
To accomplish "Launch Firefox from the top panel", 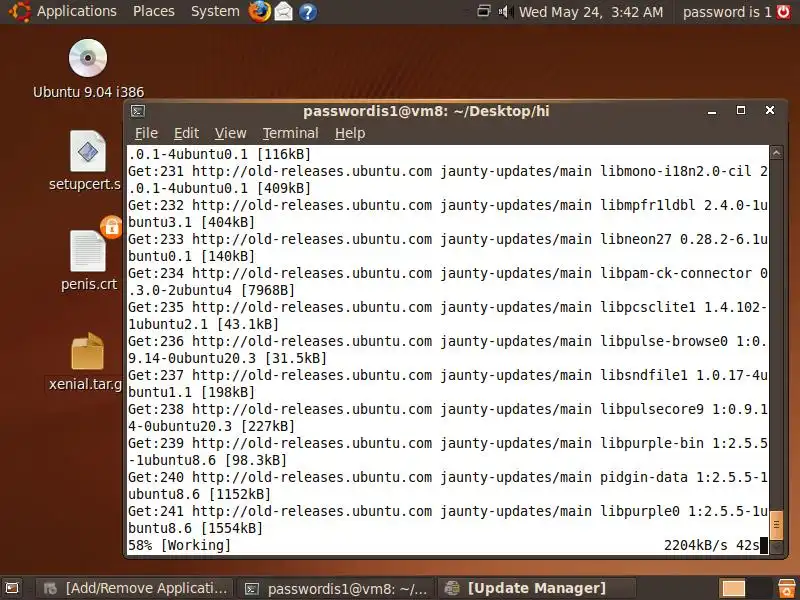I will pyautogui.click(x=259, y=12).
